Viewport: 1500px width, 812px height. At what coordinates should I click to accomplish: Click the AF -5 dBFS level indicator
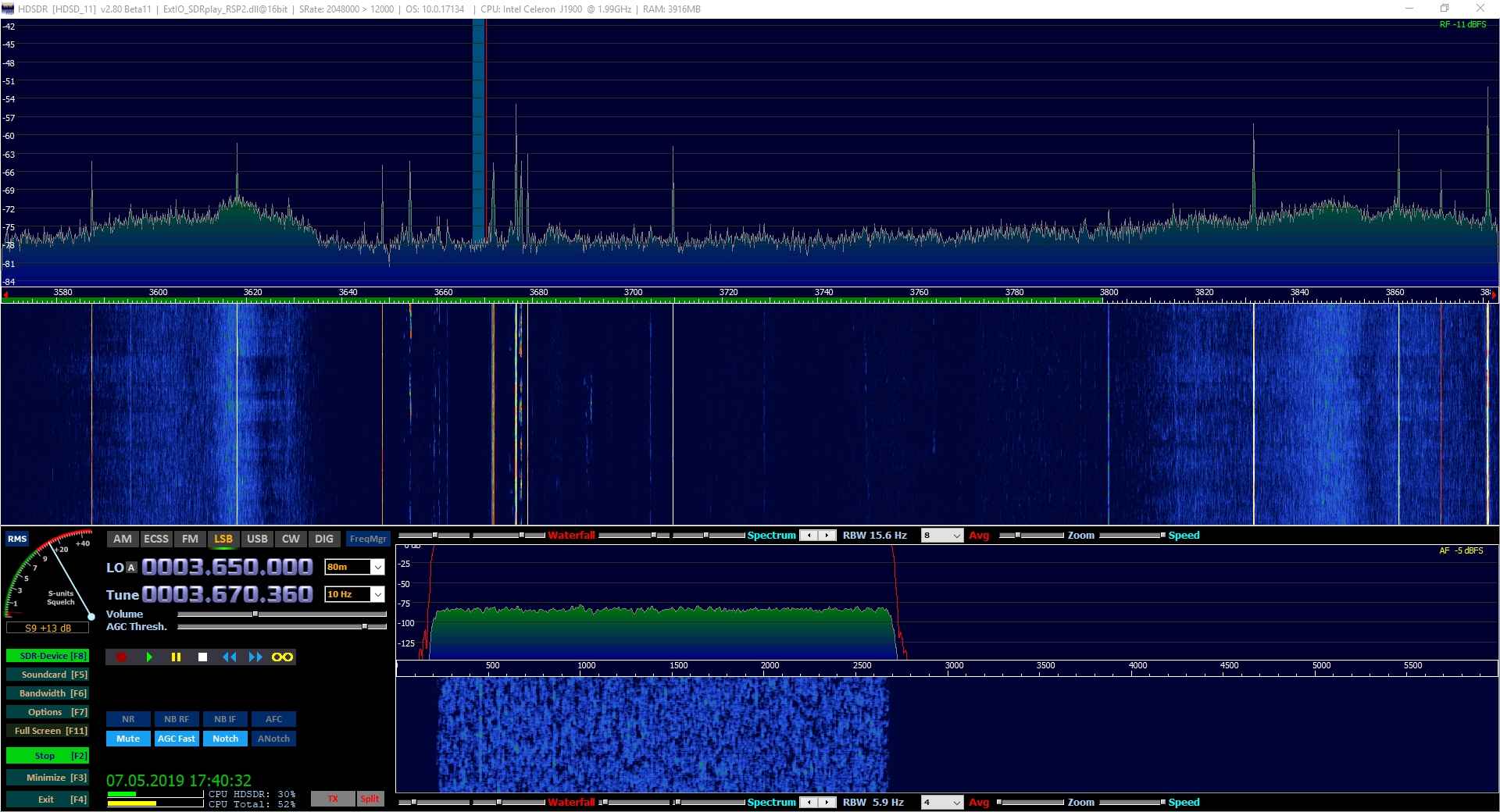coord(1461,550)
